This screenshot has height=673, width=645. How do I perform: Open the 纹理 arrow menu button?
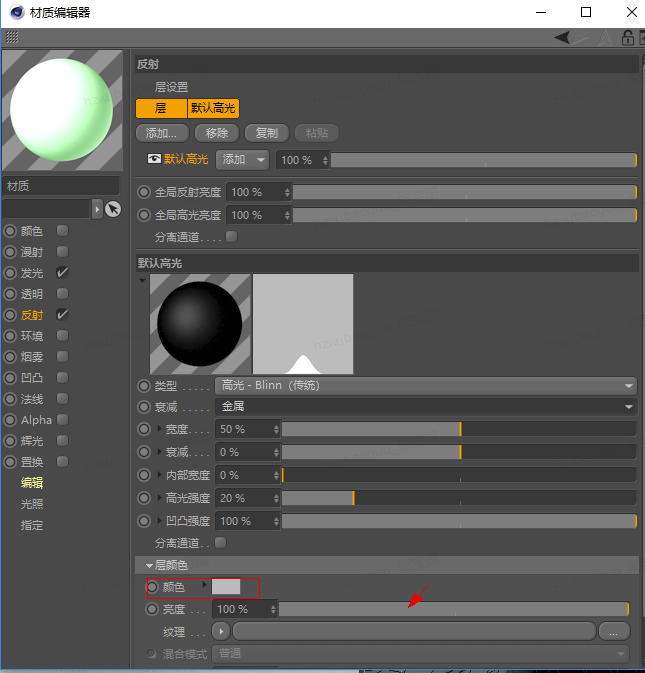[221, 631]
